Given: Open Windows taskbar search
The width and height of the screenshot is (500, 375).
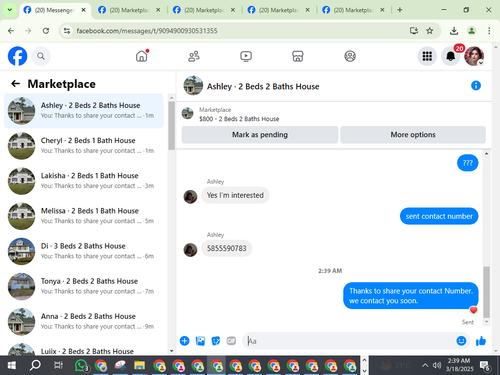Looking at the screenshot, I should point(35,365).
